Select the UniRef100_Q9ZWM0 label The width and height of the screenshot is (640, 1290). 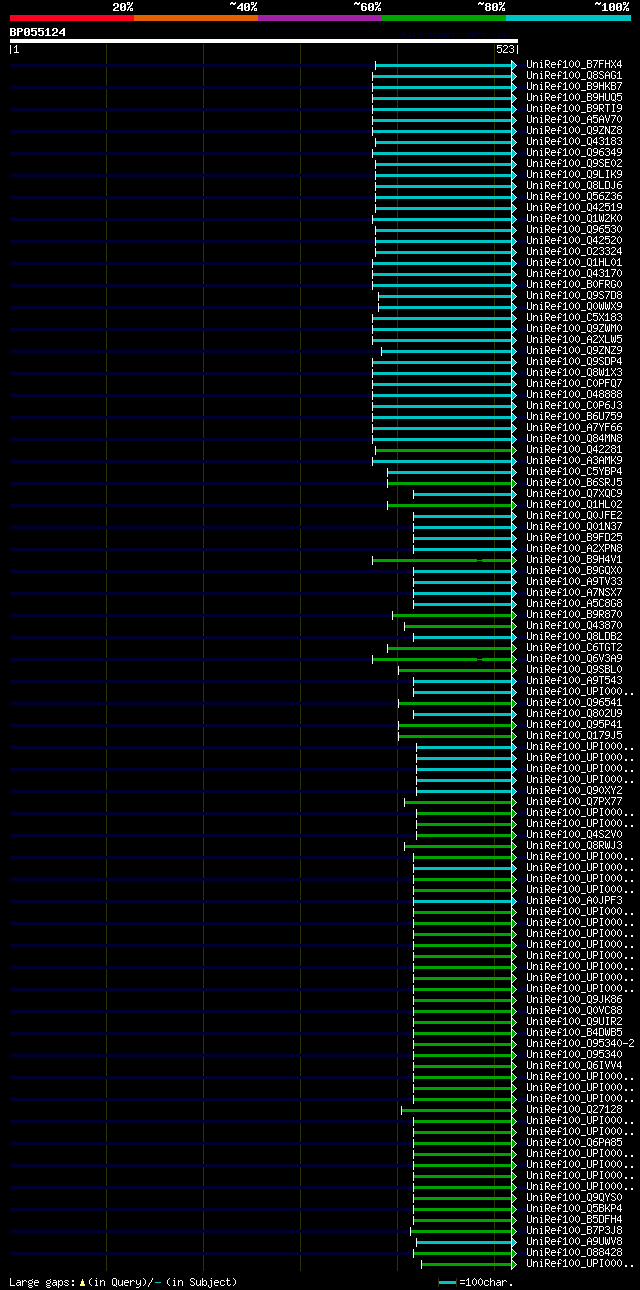coord(574,328)
